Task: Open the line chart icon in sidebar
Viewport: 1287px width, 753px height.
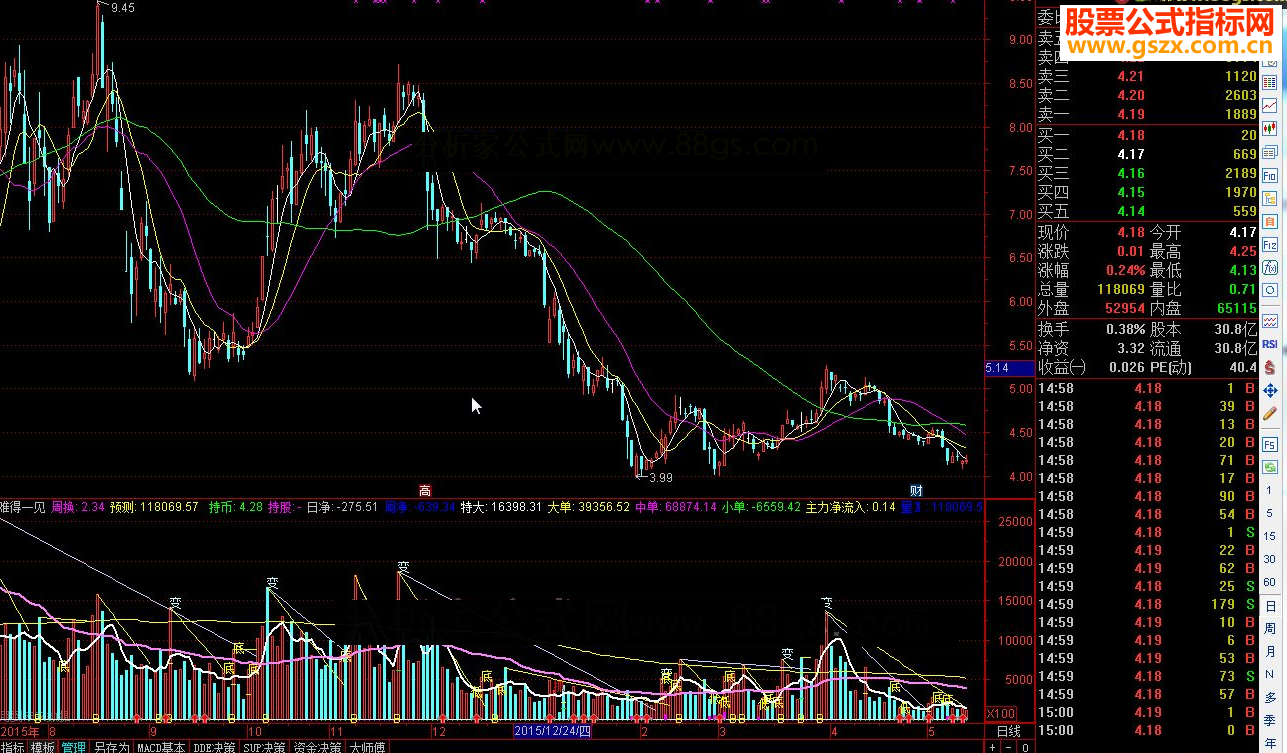Action: 1270,105
